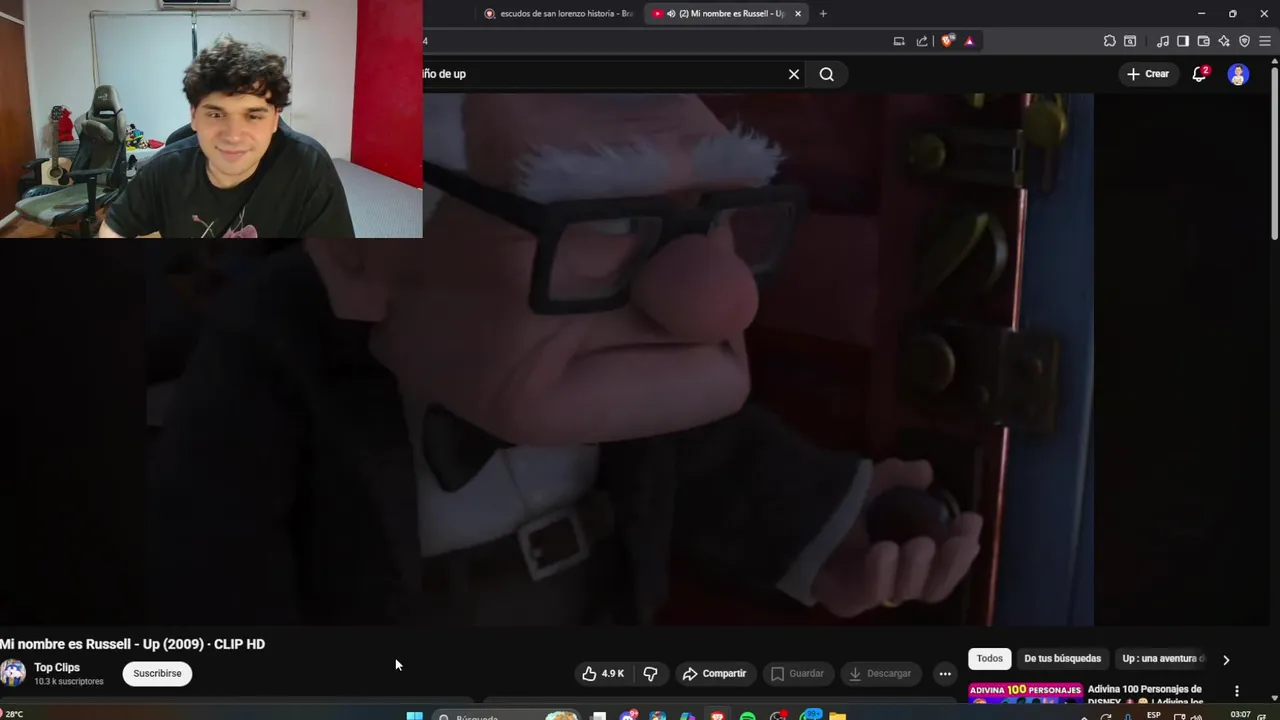
Task: Click the Compartir share button
Action: pyautogui.click(x=714, y=673)
